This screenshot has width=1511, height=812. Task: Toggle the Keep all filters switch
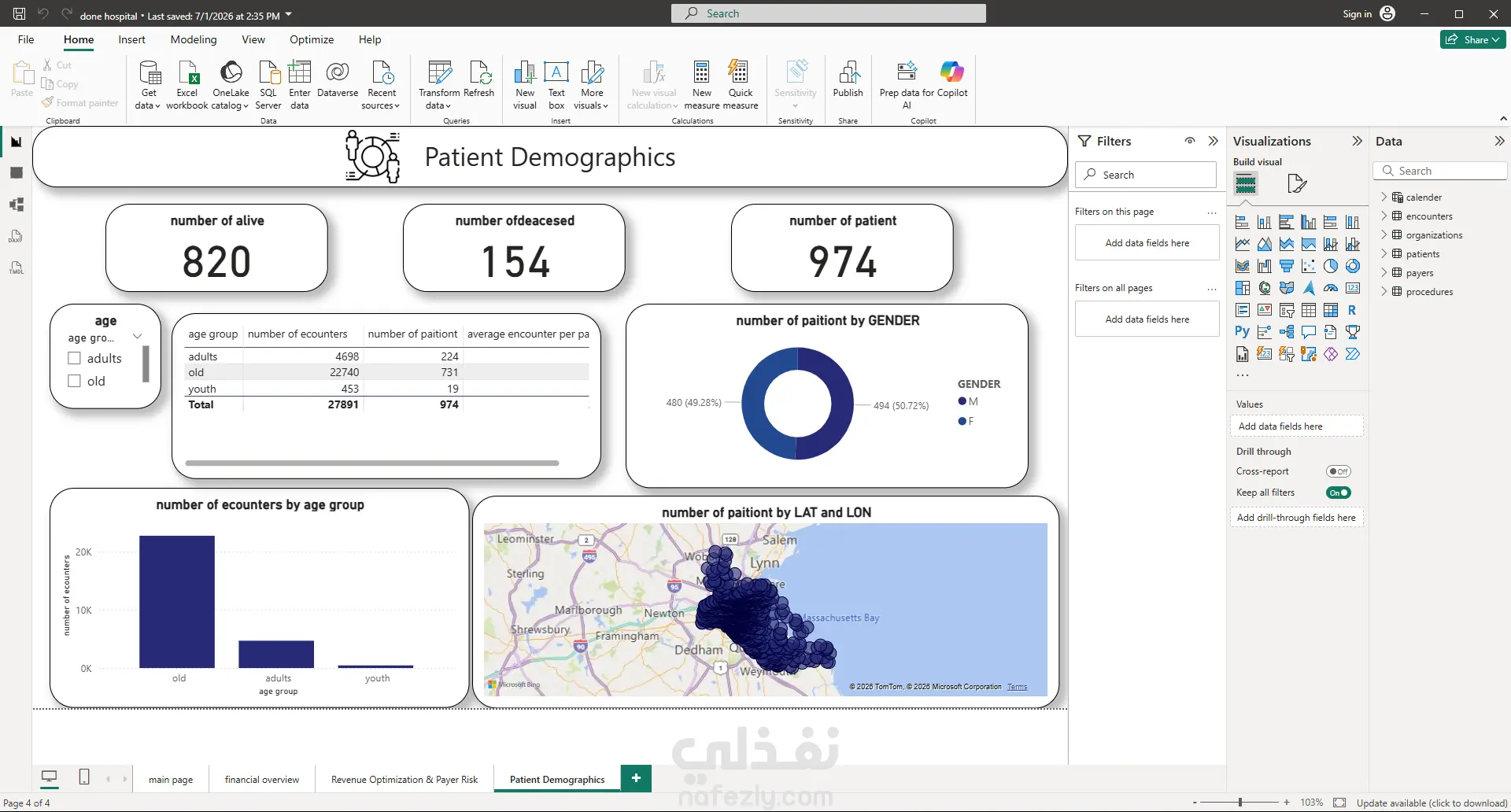point(1338,493)
